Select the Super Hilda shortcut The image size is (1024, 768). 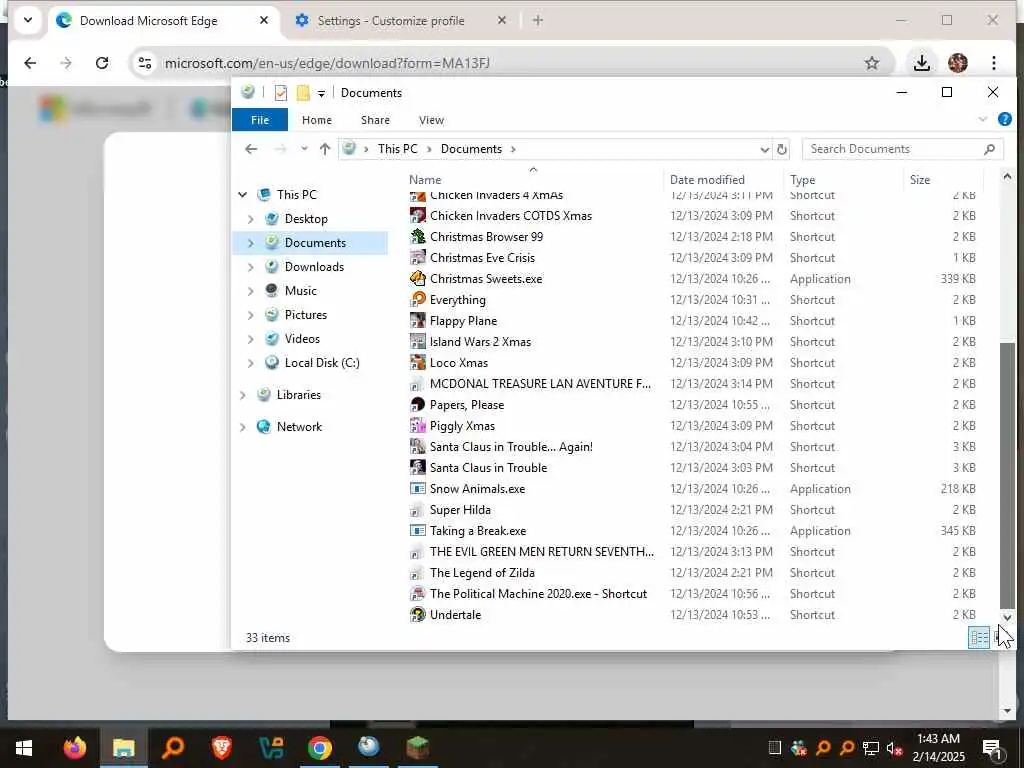pos(460,510)
